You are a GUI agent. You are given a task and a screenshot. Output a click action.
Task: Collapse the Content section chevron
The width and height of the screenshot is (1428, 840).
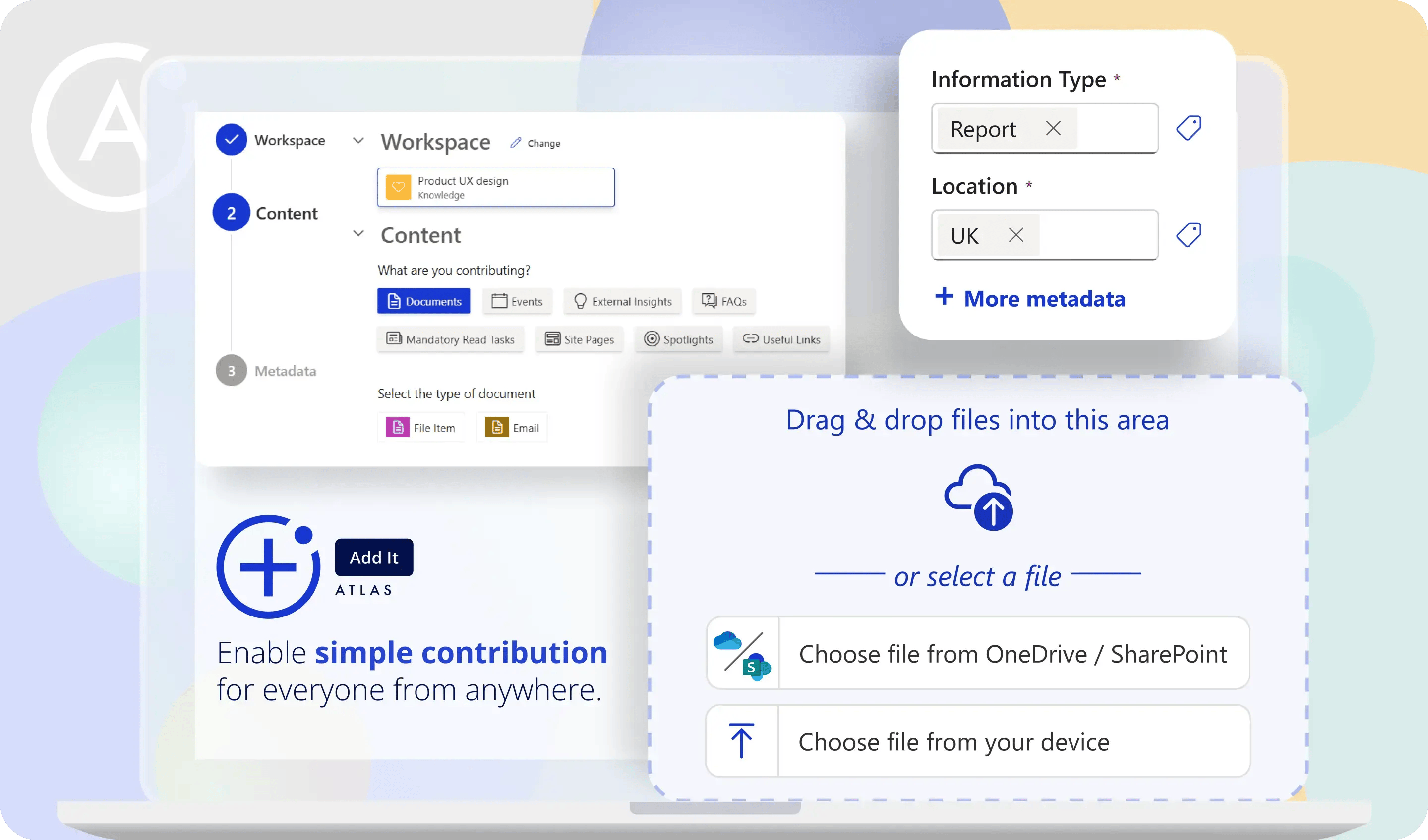click(358, 233)
